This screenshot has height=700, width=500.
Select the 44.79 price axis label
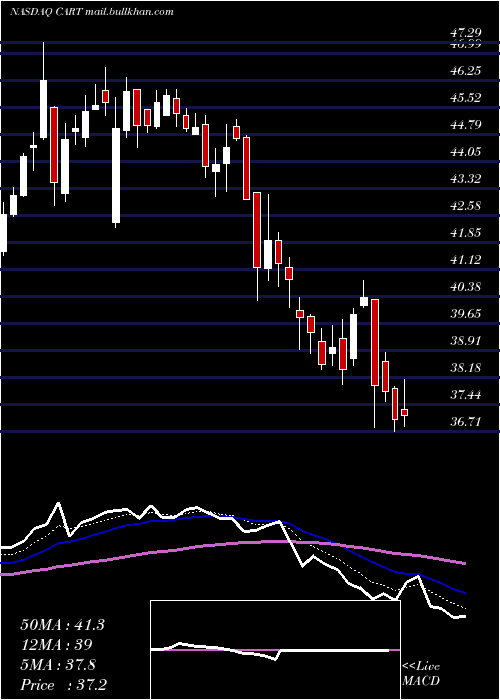click(x=465, y=125)
